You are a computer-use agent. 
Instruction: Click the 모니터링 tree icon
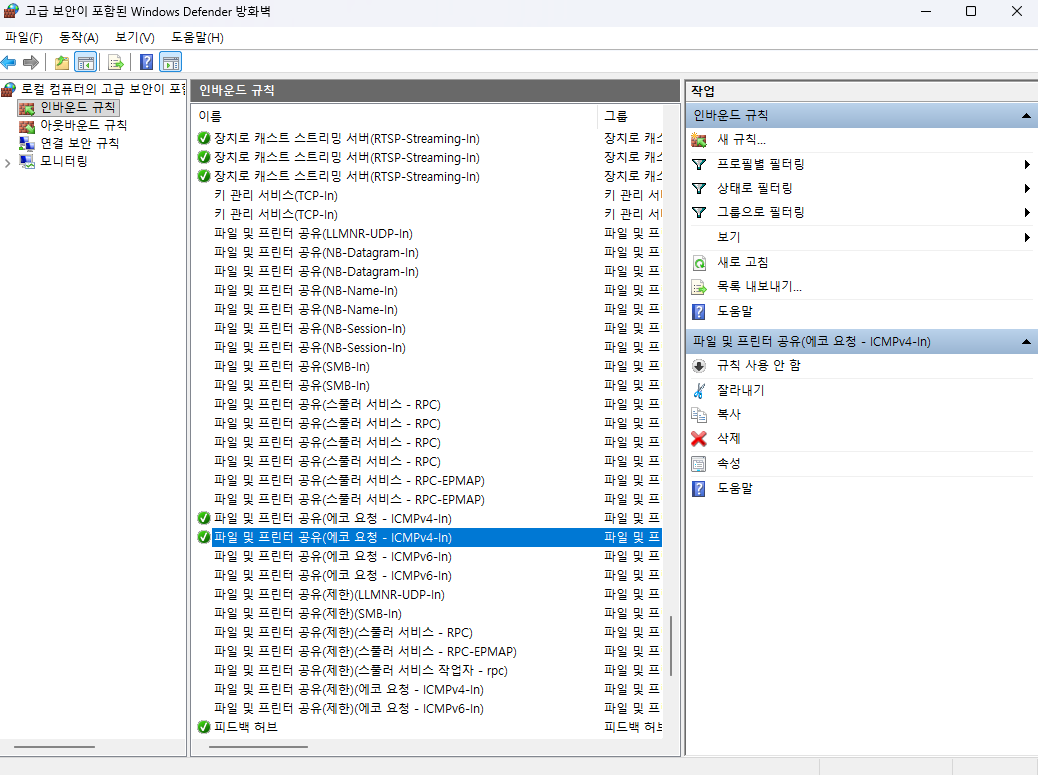26,161
